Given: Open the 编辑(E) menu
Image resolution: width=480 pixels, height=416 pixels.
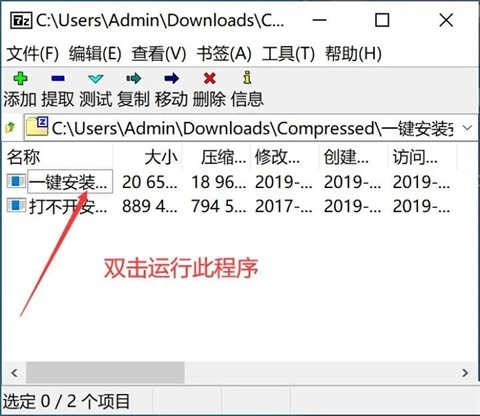Looking at the screenshot, I should point(95,54).
